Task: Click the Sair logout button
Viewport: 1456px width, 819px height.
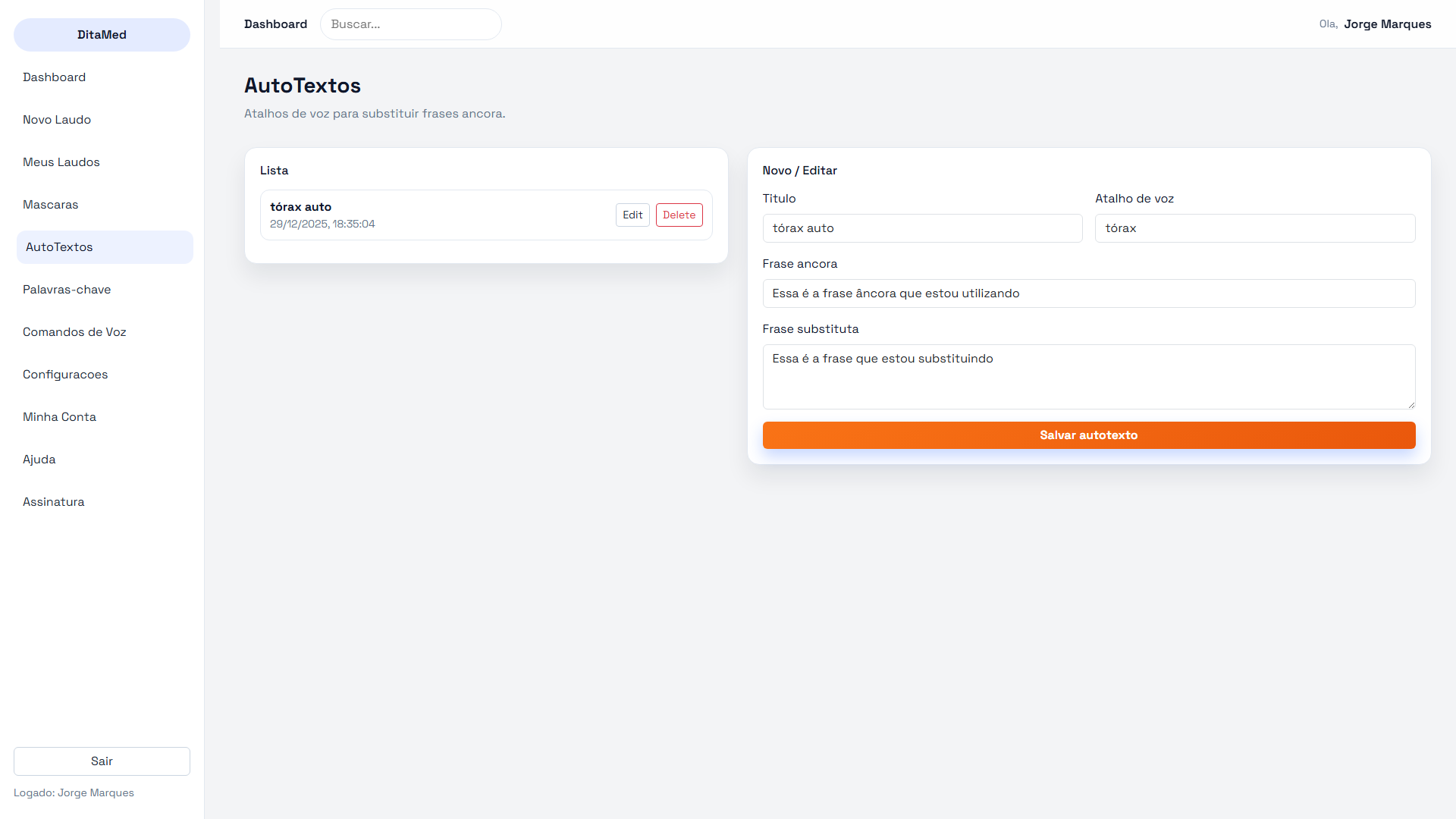Action: click(x=102, y=761)
